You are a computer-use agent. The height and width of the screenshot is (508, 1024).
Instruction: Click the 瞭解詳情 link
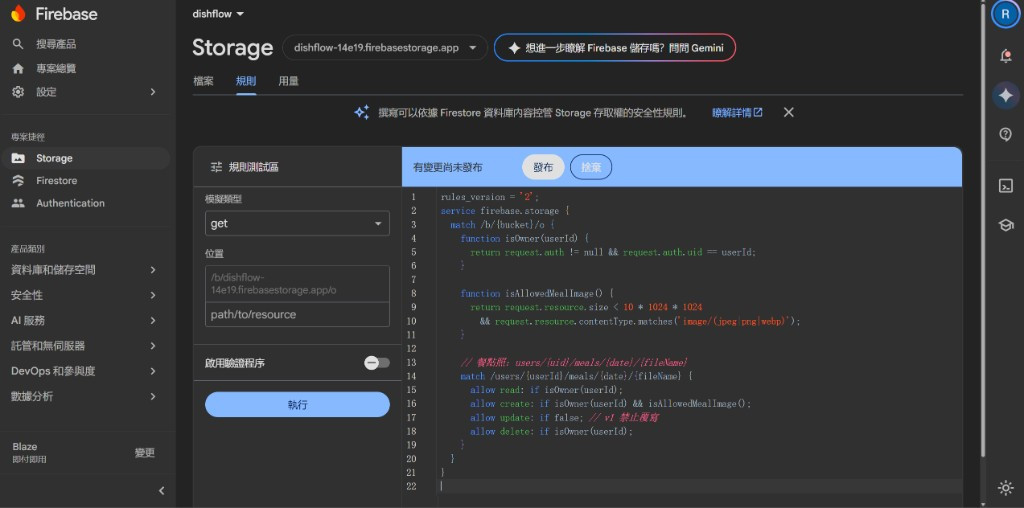click(x=737, y=112)
